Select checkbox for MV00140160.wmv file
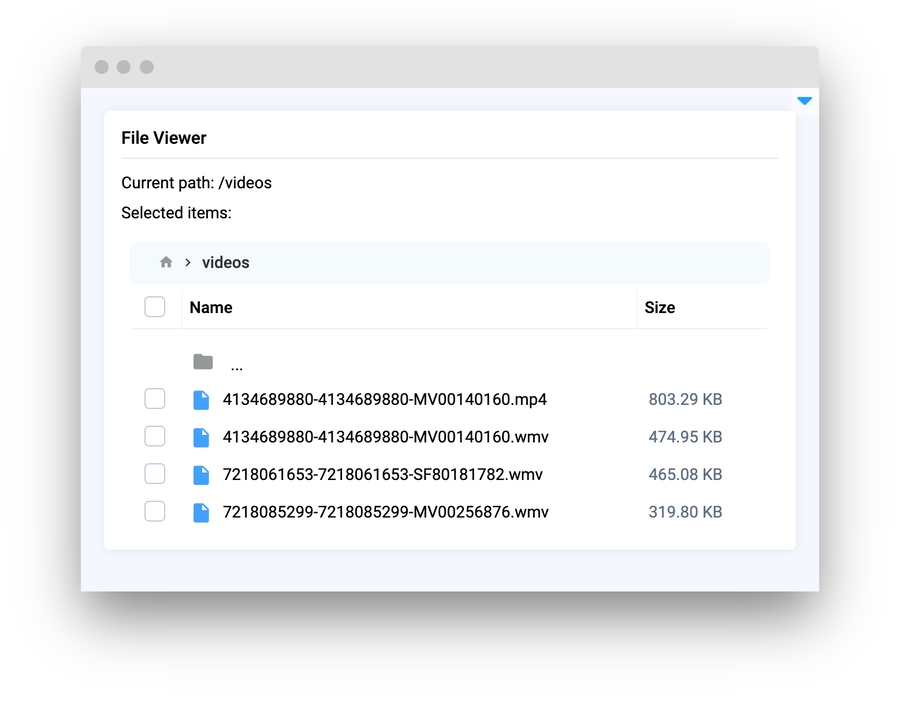This screenshot has height=707, width=900. 155,436
